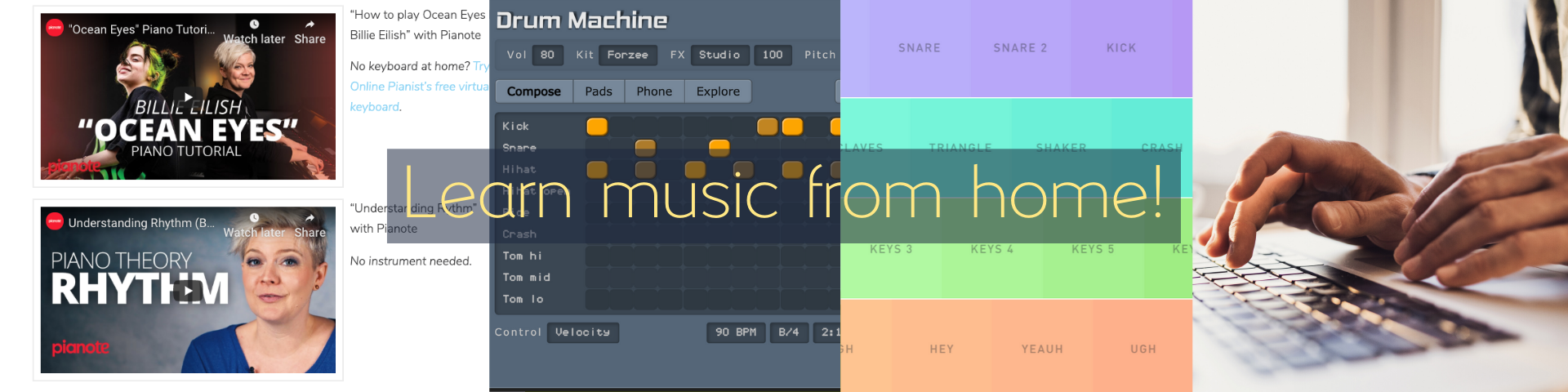Tap the YEAUH pad
The image size is (1568, 392).
(1042, 350)
